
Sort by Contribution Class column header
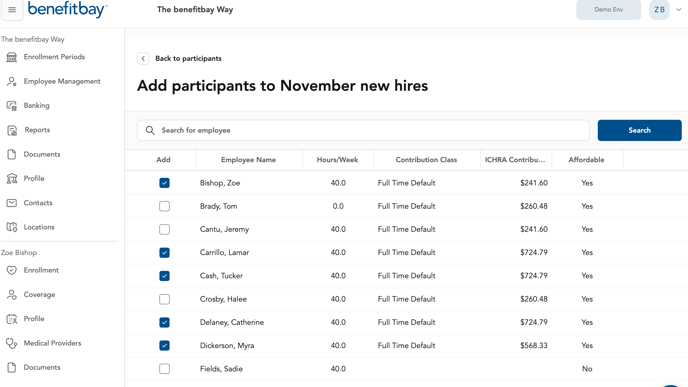coord(426,160)
